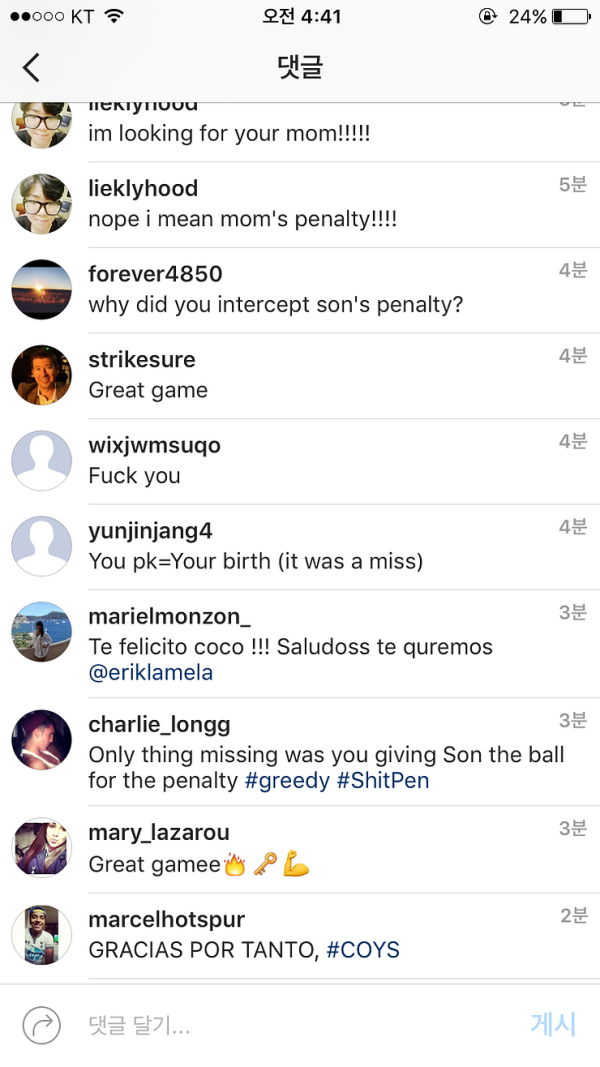Tap the #ShitPen hashtag link

pos(383,781)
